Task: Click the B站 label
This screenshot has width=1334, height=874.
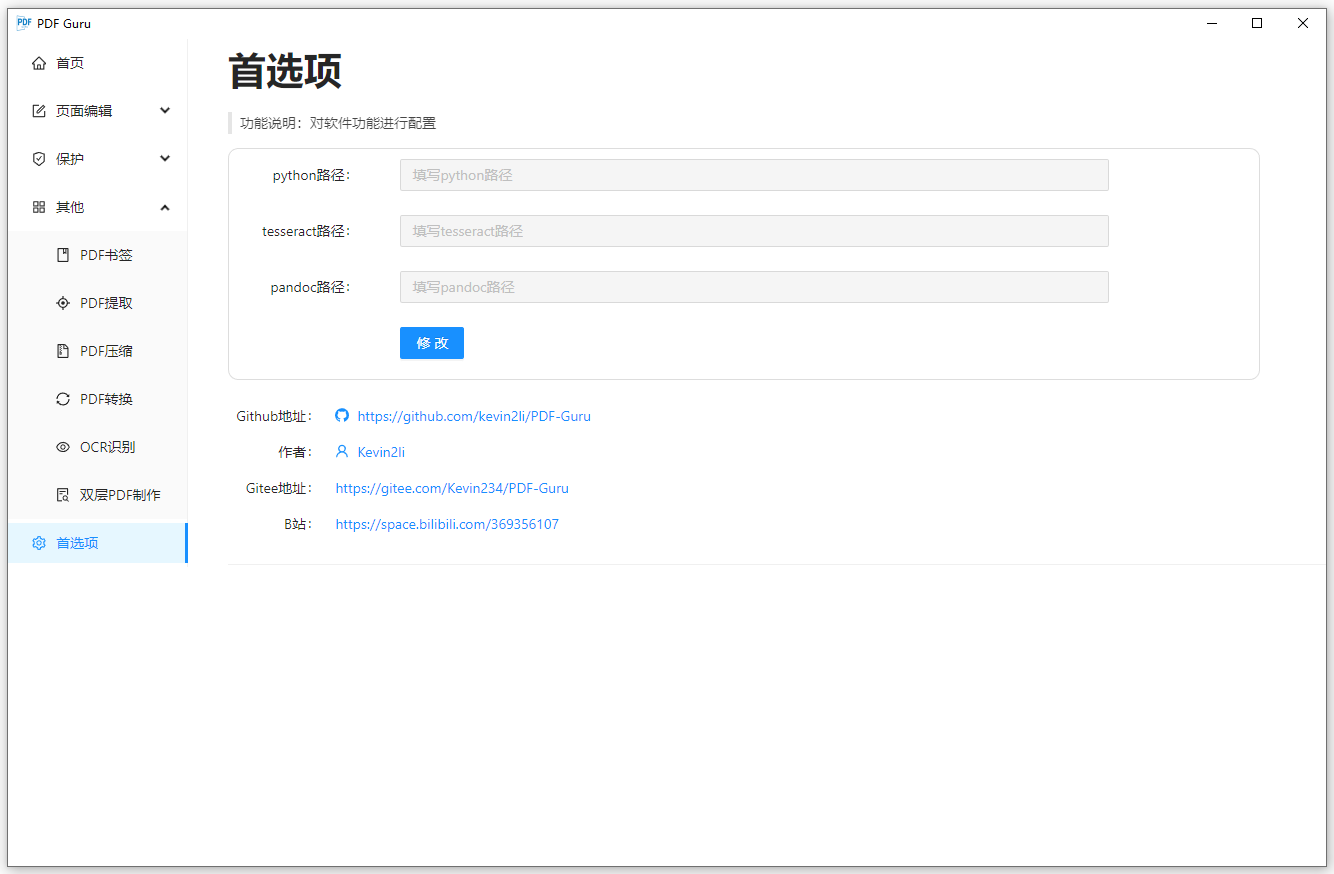Action: [x=298, y=524]
